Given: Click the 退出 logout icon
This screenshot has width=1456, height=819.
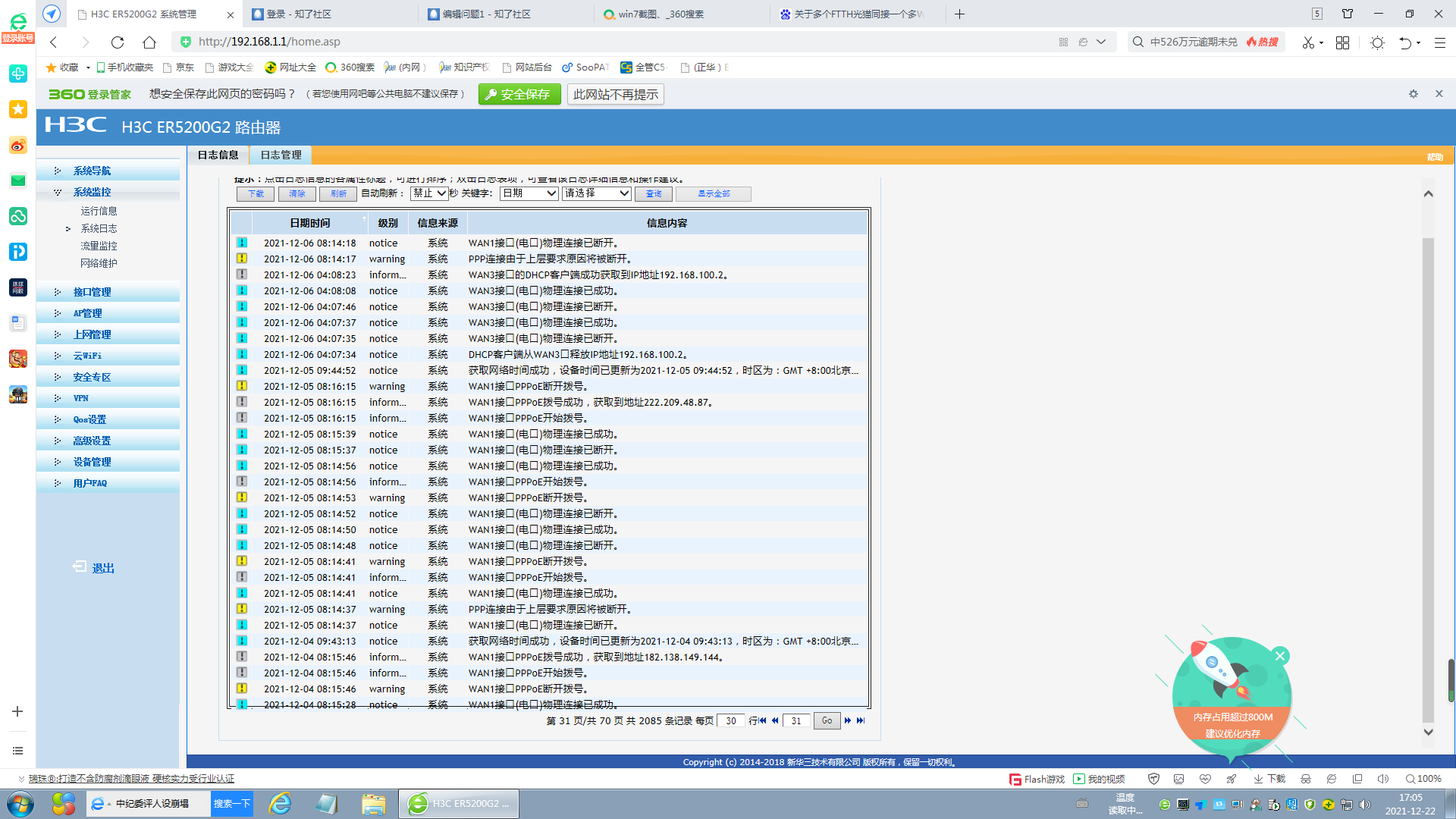Looking at the screenshot, I should (x=80, y=567).
